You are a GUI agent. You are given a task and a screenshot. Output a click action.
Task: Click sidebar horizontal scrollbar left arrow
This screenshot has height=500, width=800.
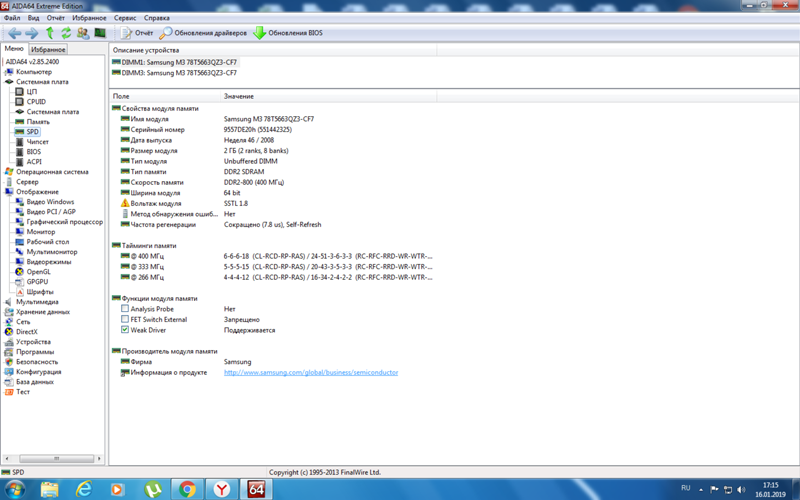tap(6, 459)
